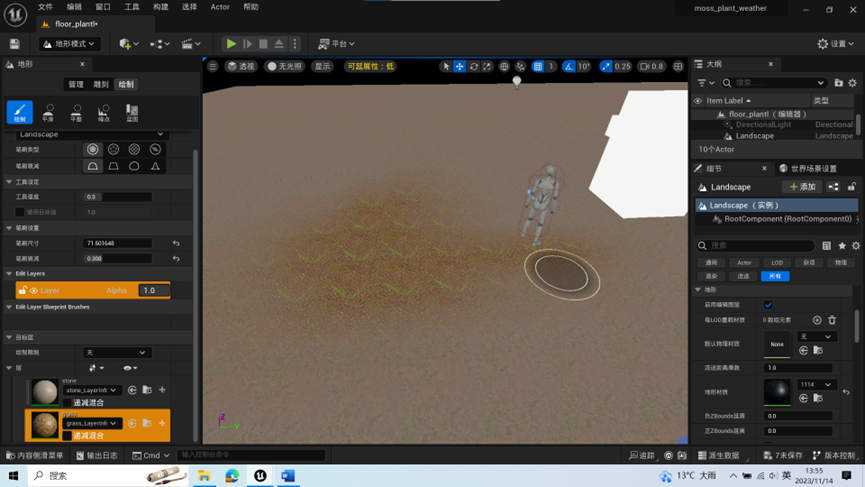Toggle rotation snapping angle icon

[x=569, y=66]
